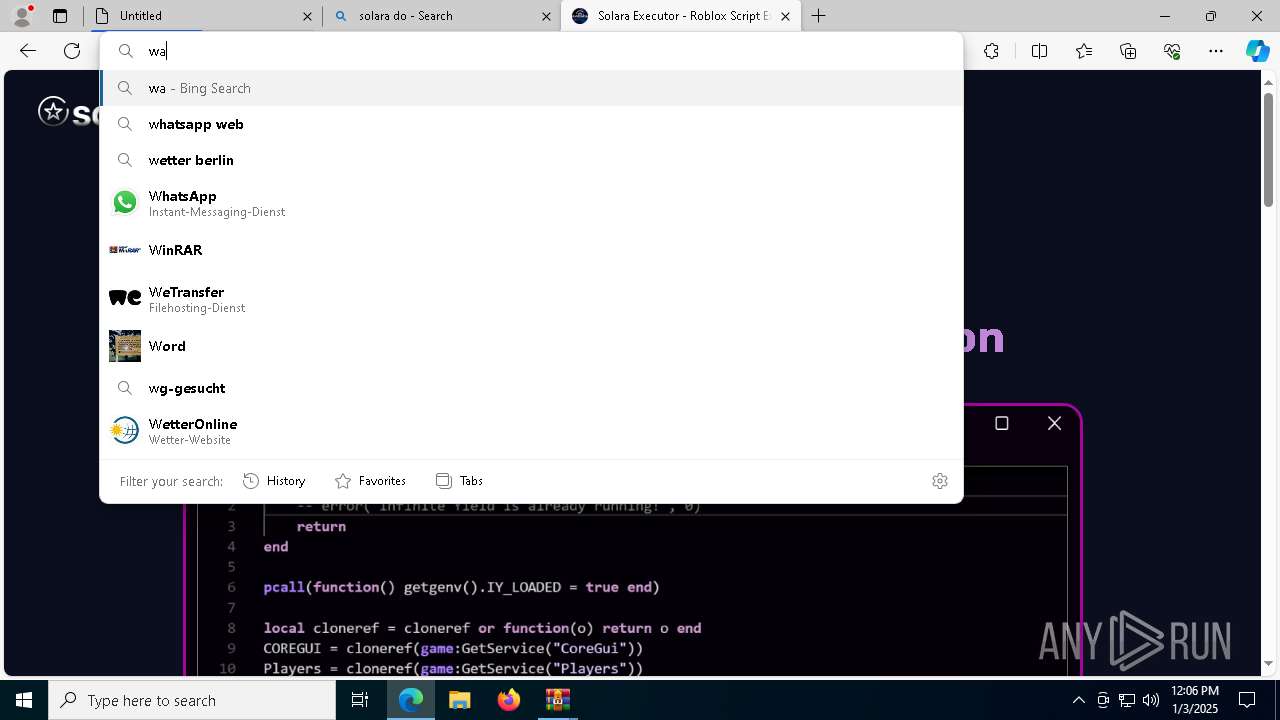The width and height of the screenshot is (1280, 720).
Task: Toggle split screen view
Action: point(1039,51)
